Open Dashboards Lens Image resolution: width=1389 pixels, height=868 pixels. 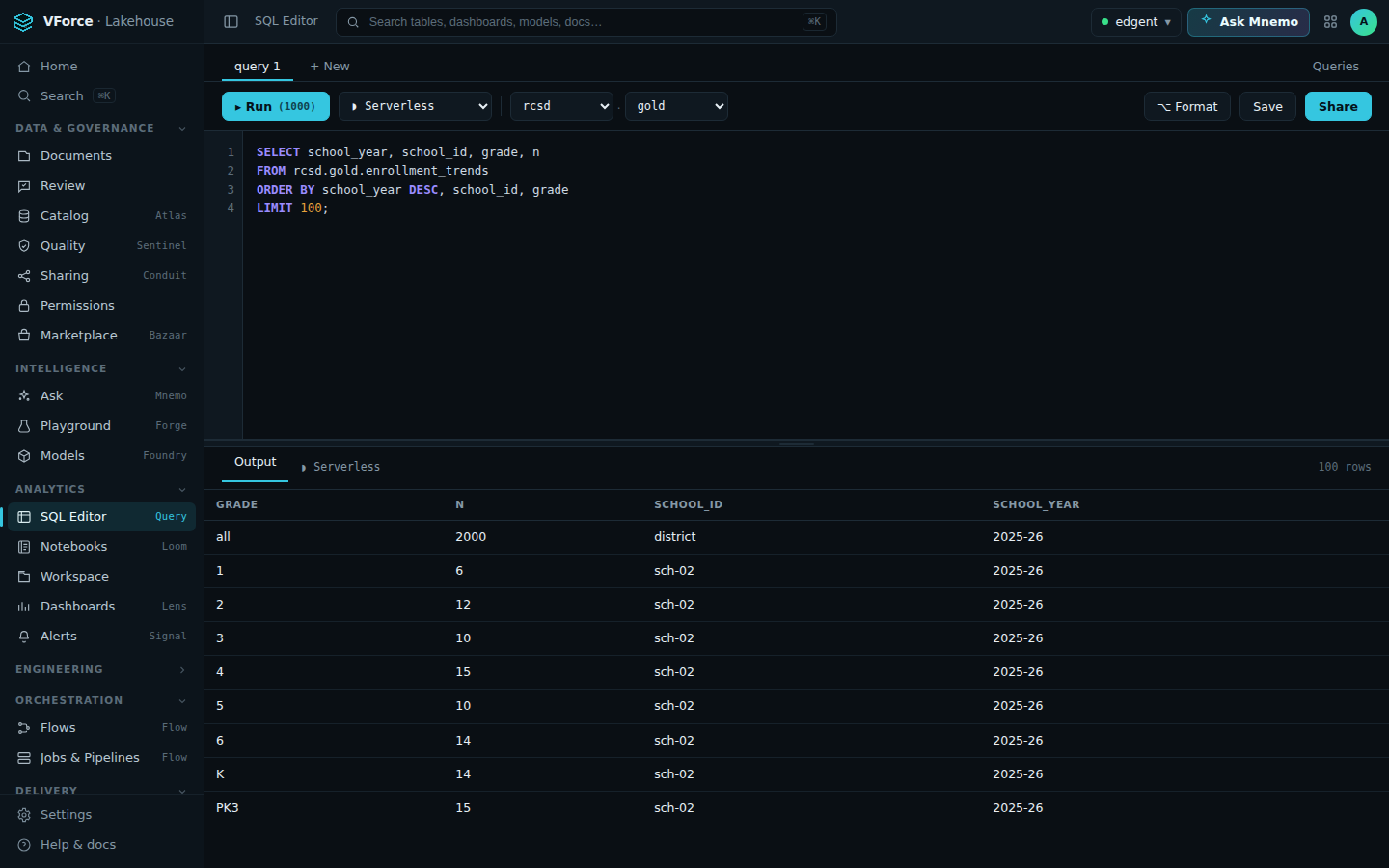pyautogui.click(x=101, y=606)
